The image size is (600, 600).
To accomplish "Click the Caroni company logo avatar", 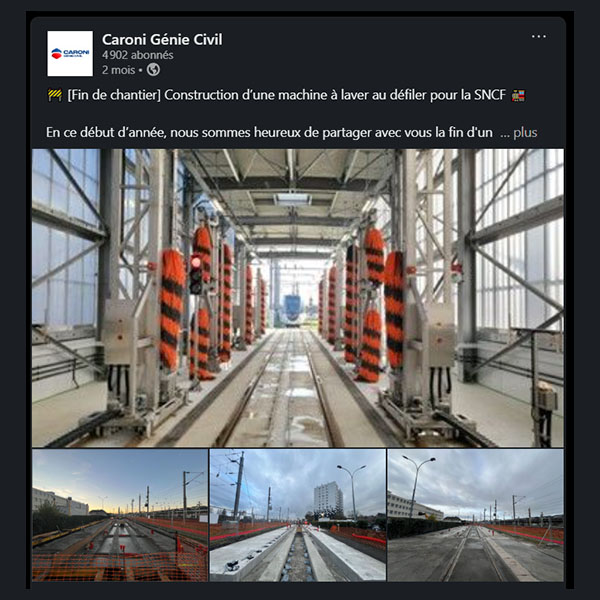I will click(x=70, y=54).
